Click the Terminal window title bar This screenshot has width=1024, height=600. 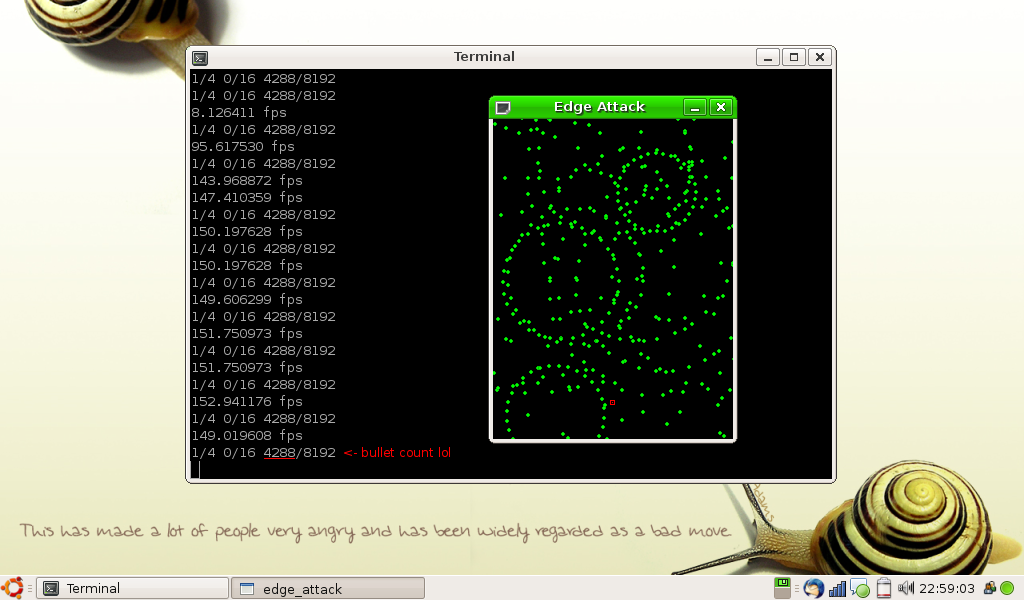[484, 57]
